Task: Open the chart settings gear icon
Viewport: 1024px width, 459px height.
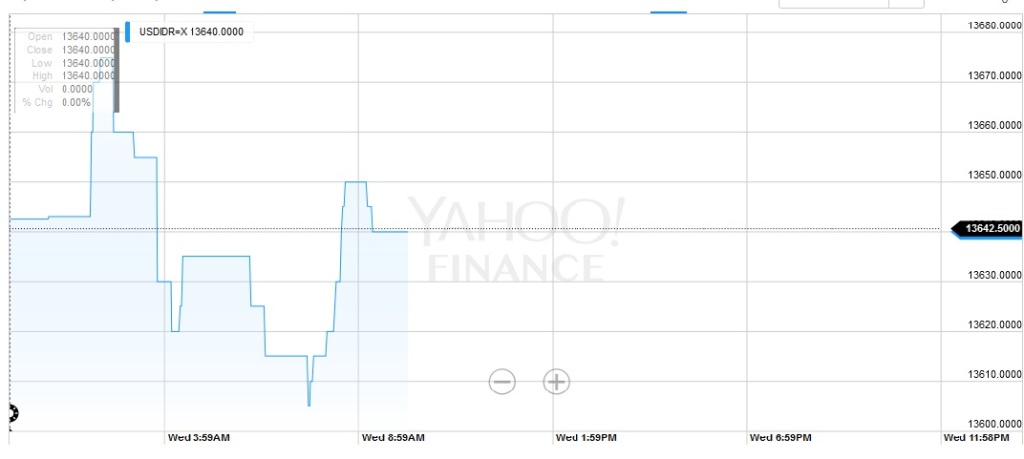Action: point(12,413)
